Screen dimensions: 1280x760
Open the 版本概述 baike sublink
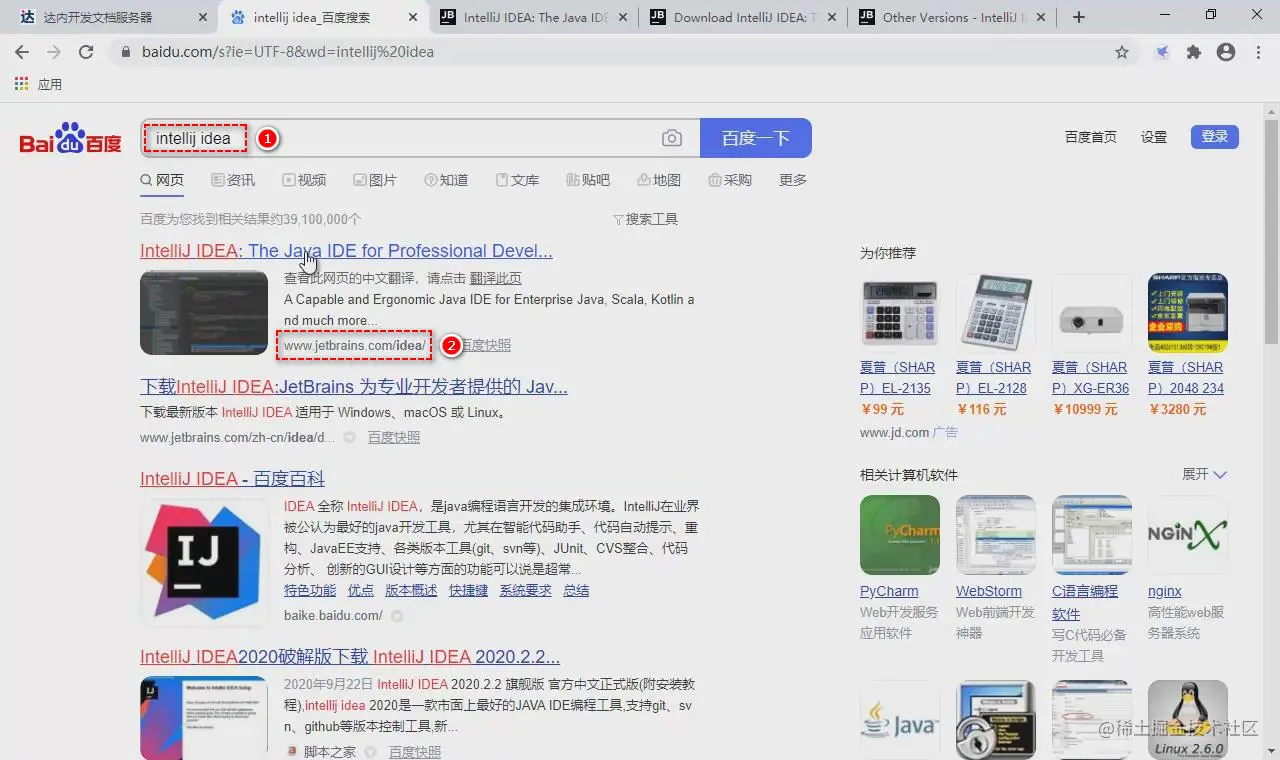click(411, 590)
